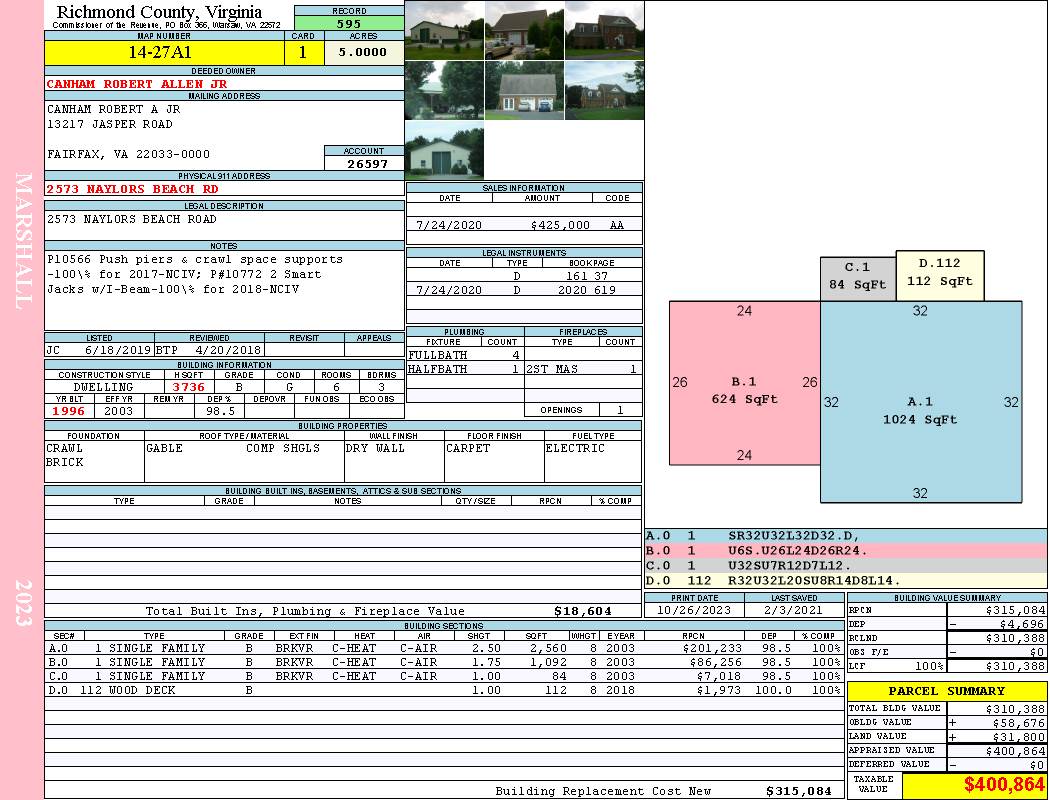Click the physical address 2573 NAYLORS BEACH RD
This screenshot has width=1050, height=800.
tap(132, 189)
